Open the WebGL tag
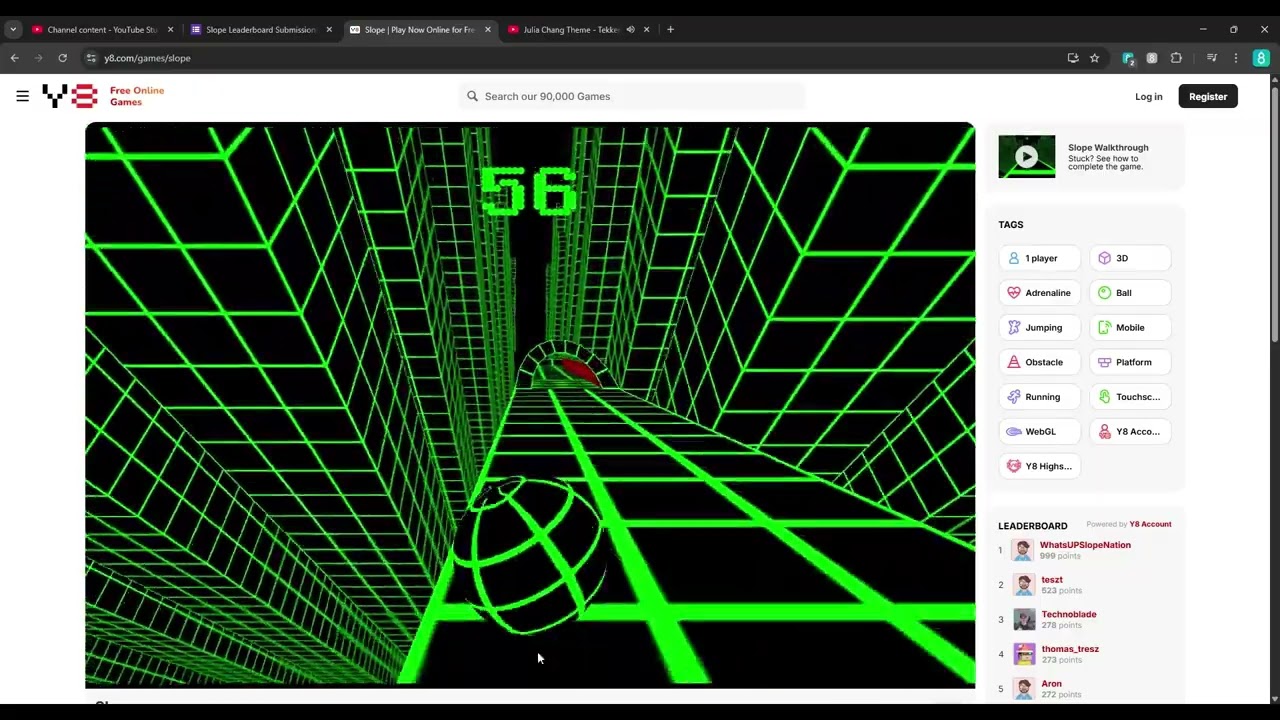This screenshot has height=720, width=1280. [1039, 431]
